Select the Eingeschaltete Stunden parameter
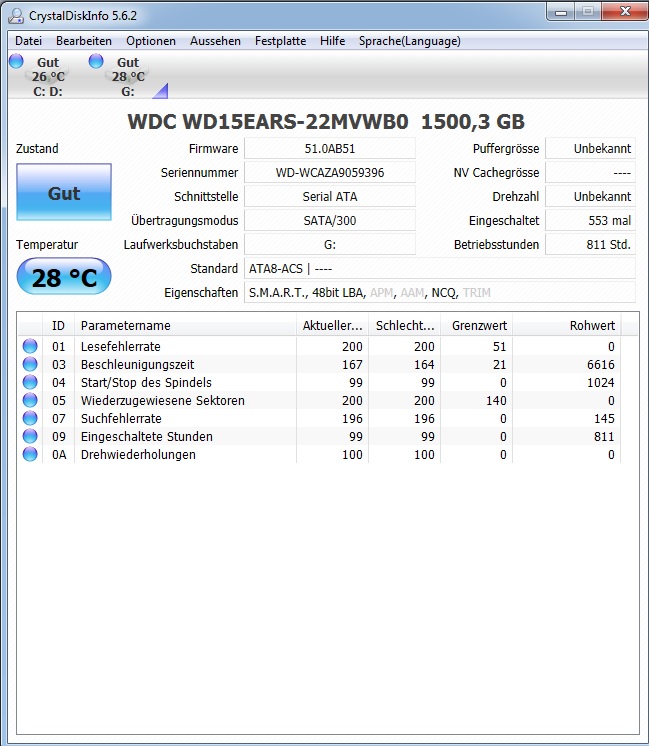Viewport: 649px width, 746px height. 147,437
